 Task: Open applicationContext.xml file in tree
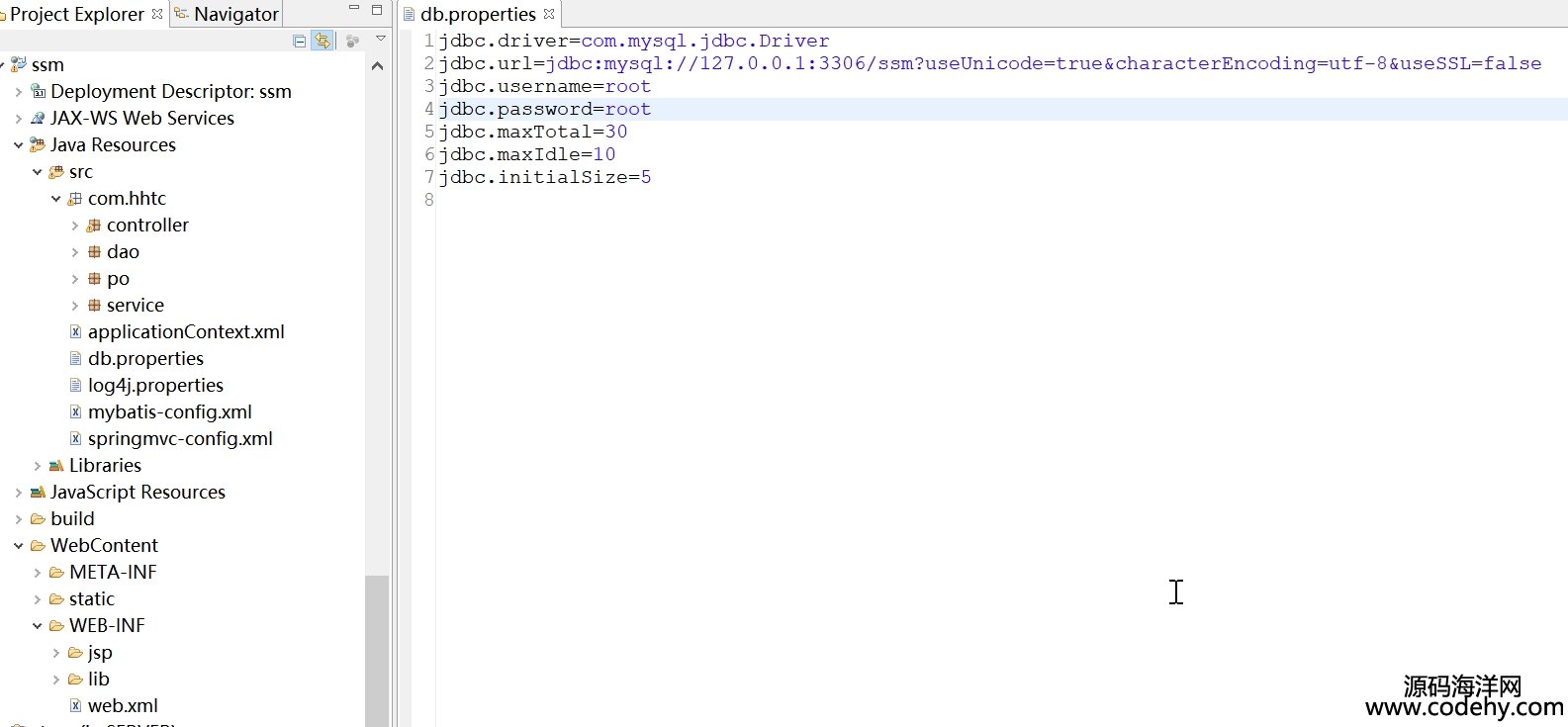coord(185,332)
